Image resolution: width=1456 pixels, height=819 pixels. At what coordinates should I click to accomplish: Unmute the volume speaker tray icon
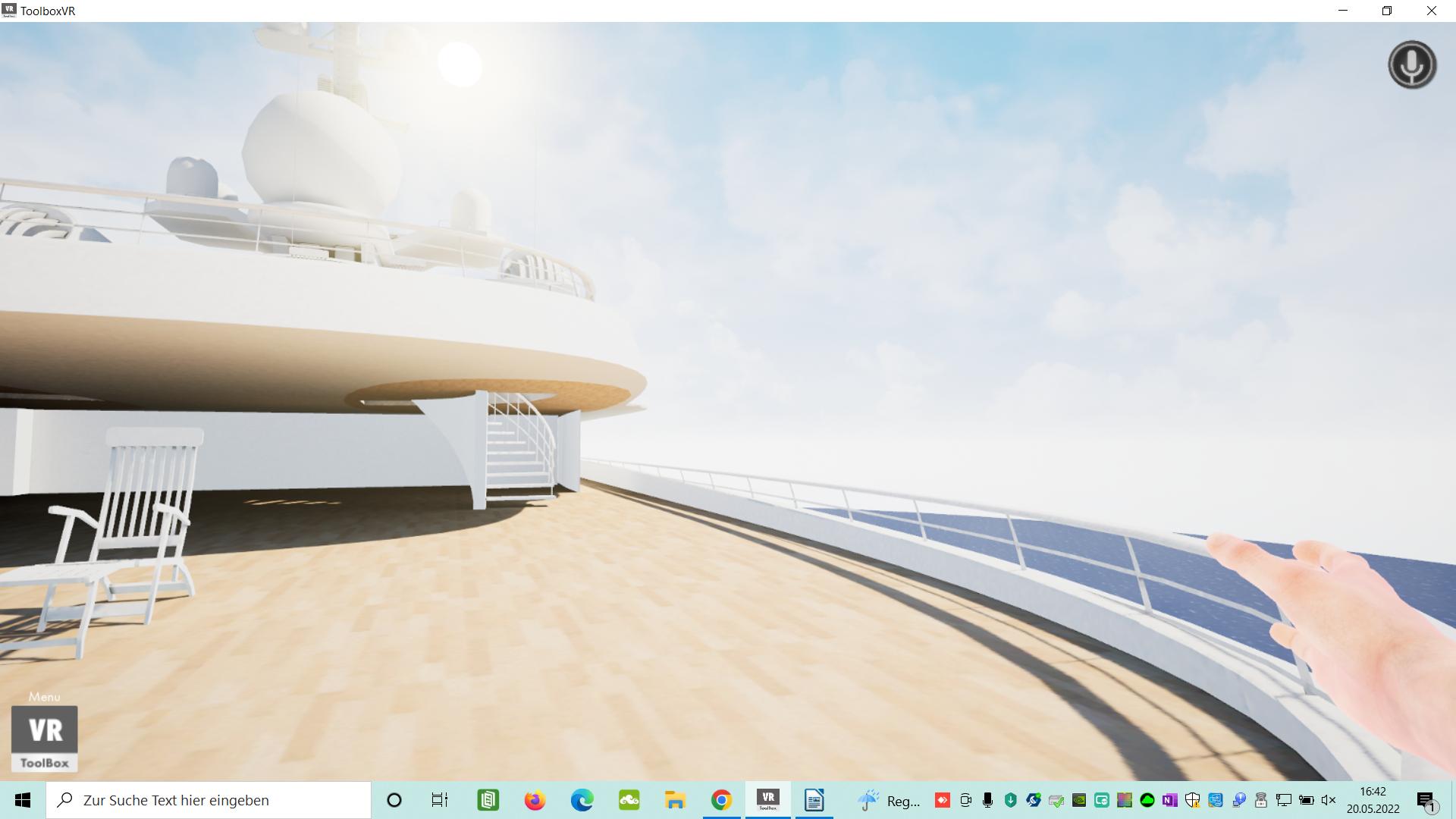pyautogui.click(x=1329, y=800)
